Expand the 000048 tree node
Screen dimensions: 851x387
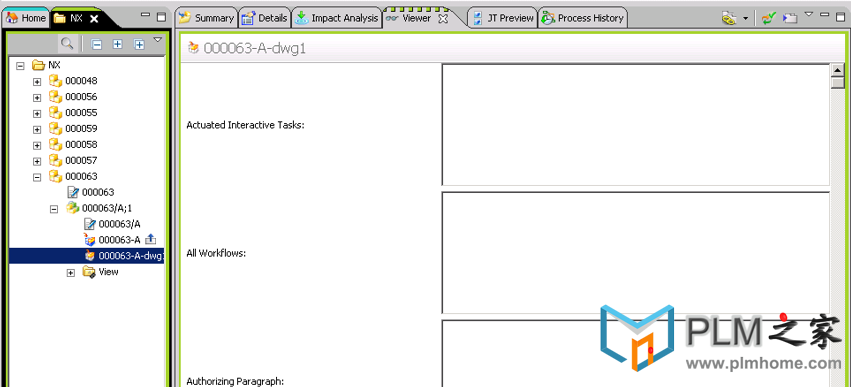coord(37,81)
